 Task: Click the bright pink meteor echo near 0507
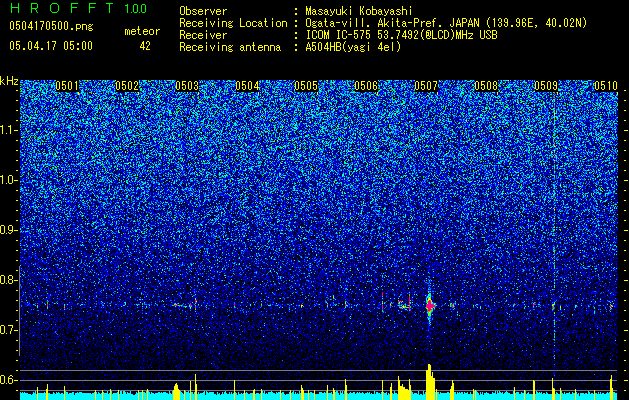(430, 306)
